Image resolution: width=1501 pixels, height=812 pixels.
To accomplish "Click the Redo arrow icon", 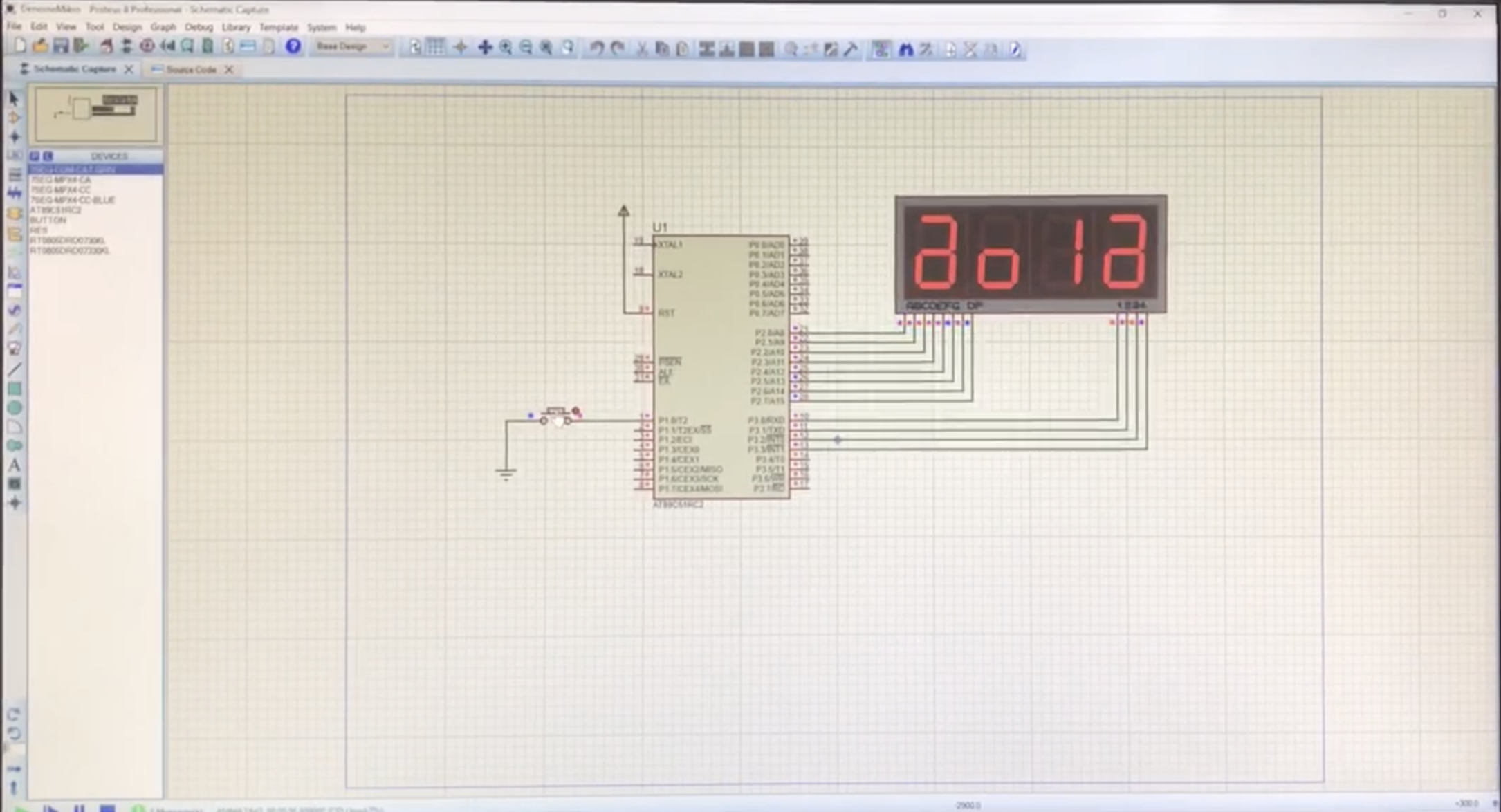I will pos(617,48).
